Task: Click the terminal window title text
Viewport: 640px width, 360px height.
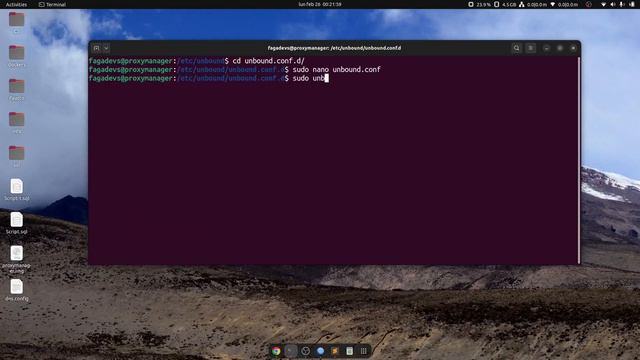Action: 334,48
